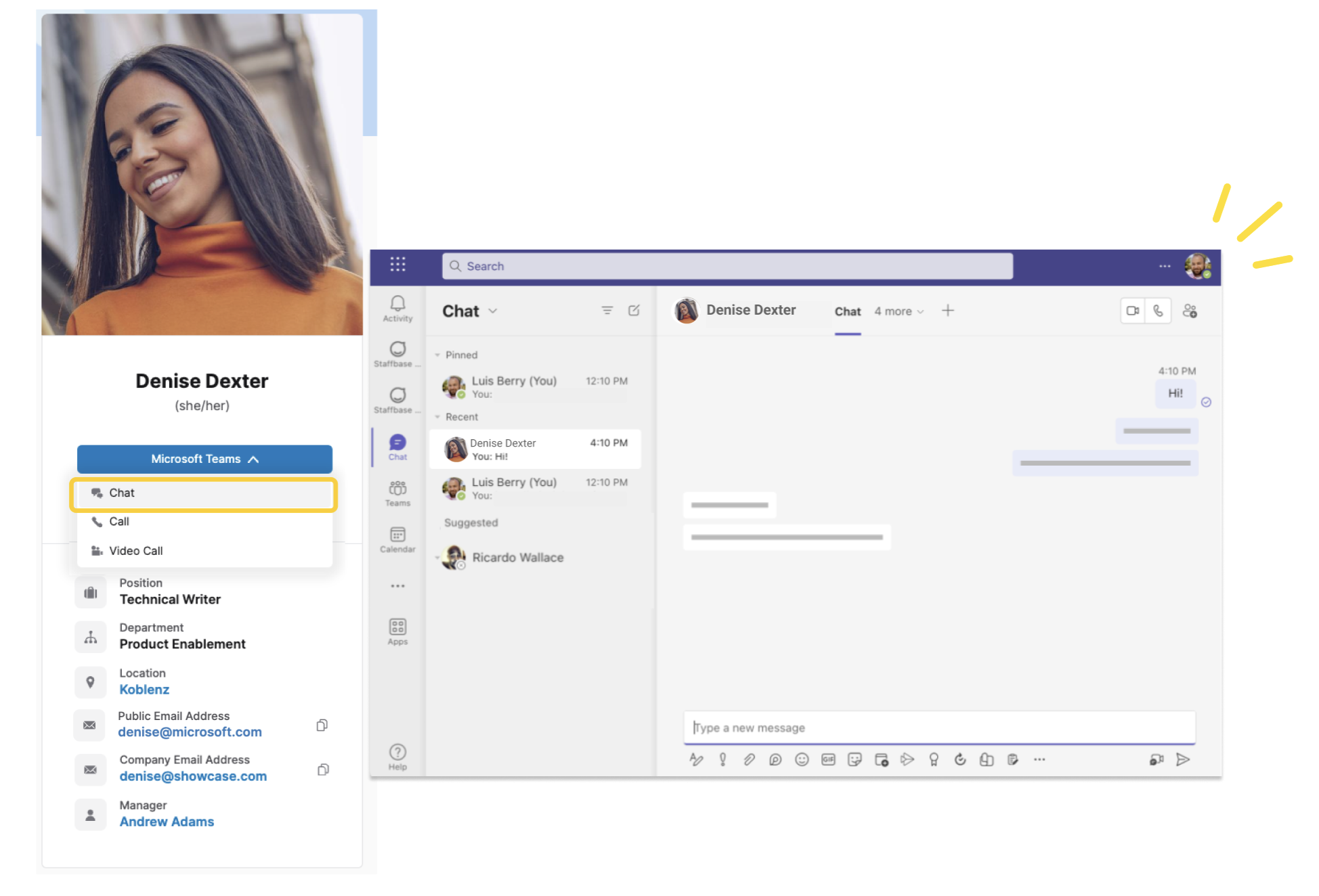Open the sticker picker

pos(855,759)
